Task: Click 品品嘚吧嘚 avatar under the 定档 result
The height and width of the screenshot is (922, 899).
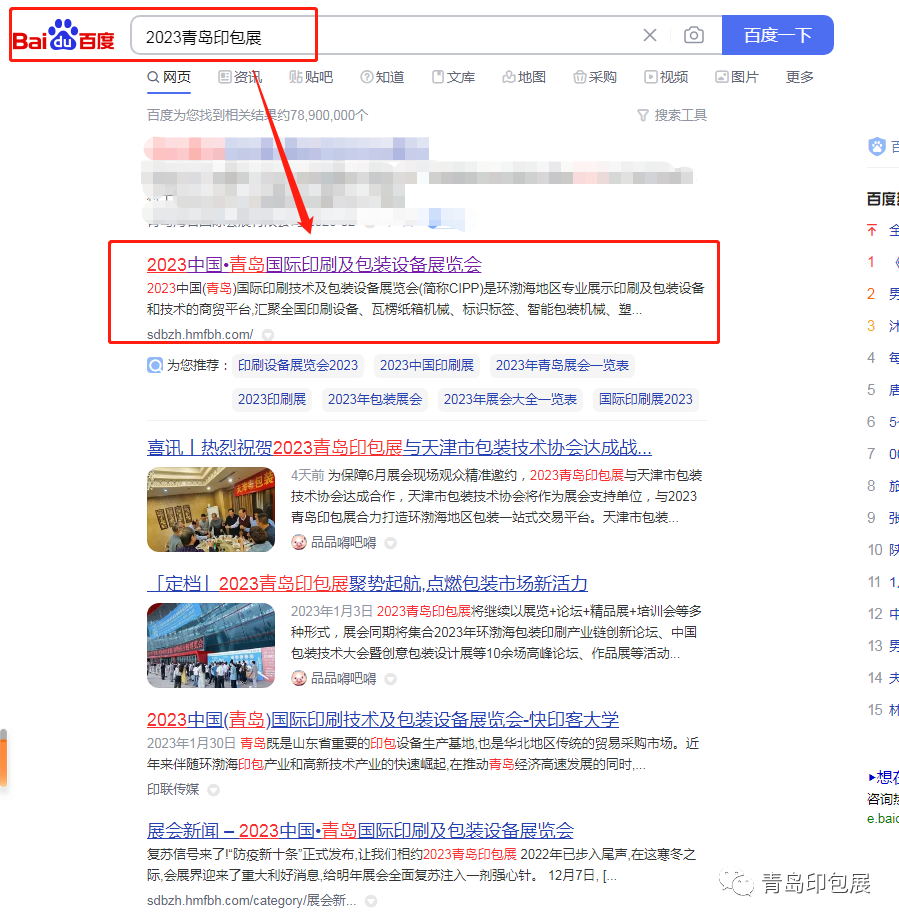Action: [x=299, y=679]
